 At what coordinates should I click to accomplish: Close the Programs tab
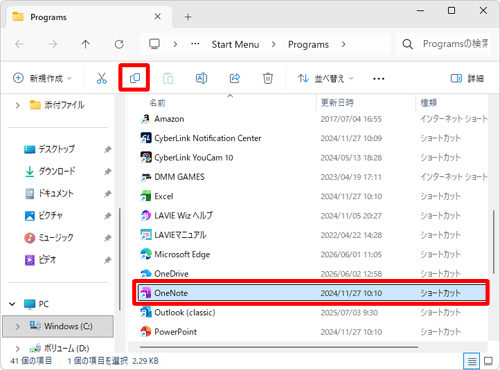(x=158, y=17)
